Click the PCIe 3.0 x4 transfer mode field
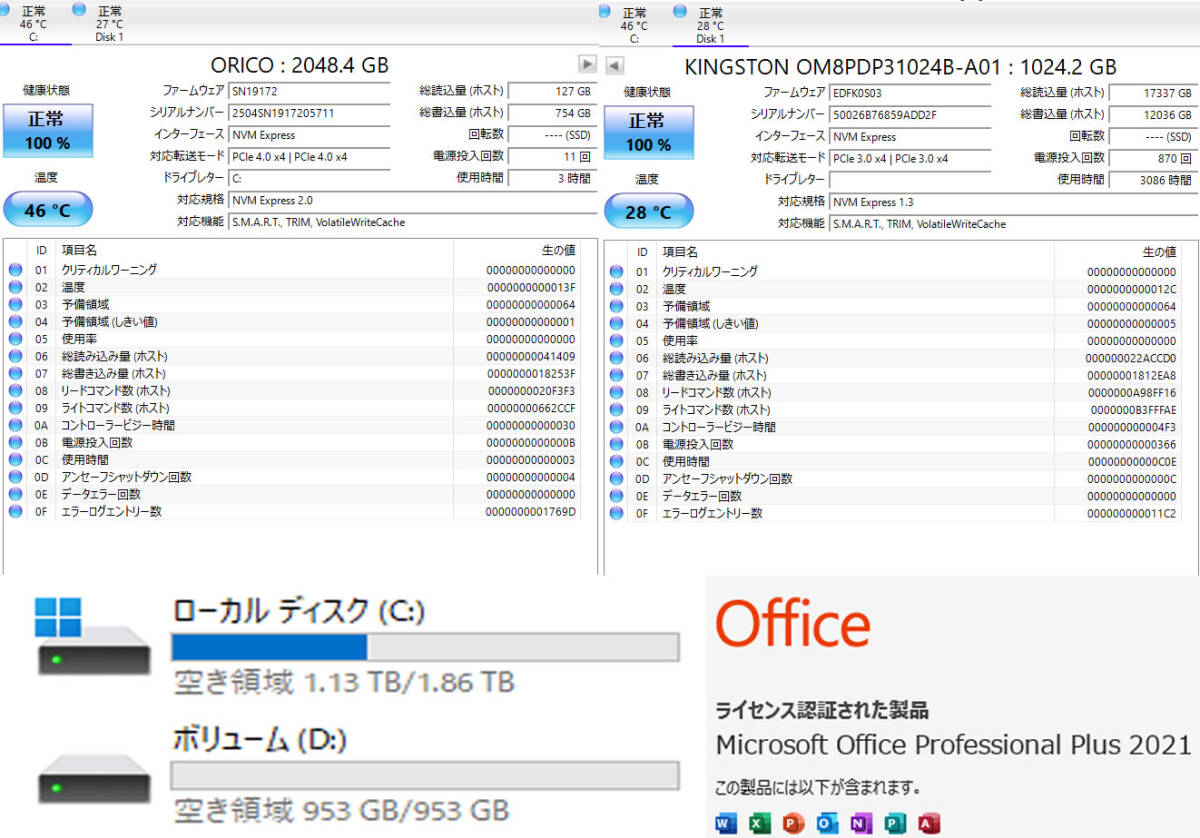Screen dimensions: 1200x838 (910, 158)
